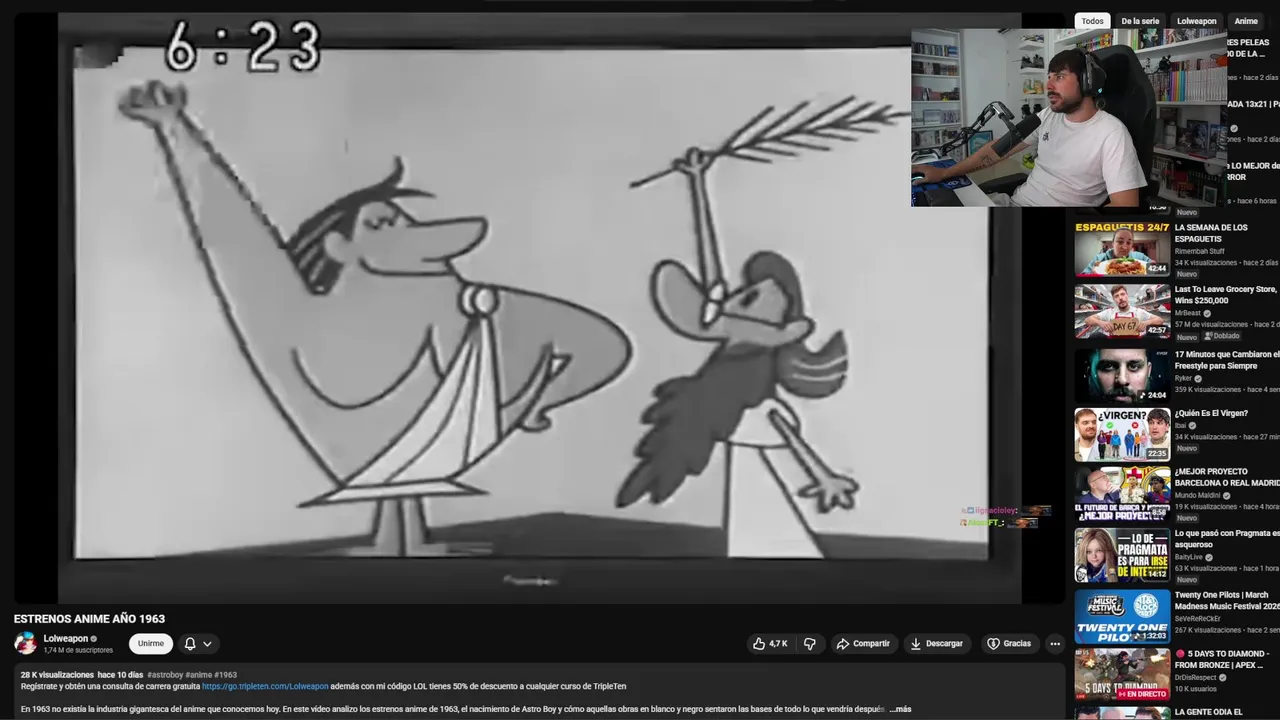Open Twenty One Pilots Music Festival thumbnail
1280x720 pixels.
[1122, 617]
